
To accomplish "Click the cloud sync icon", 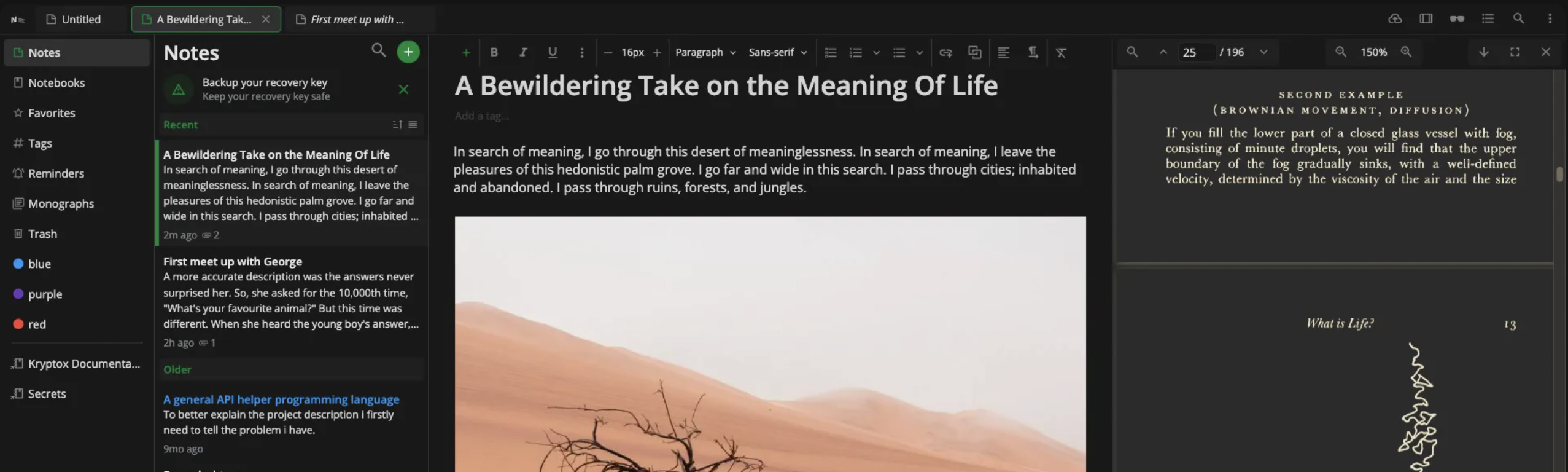I will [1395, 18].
